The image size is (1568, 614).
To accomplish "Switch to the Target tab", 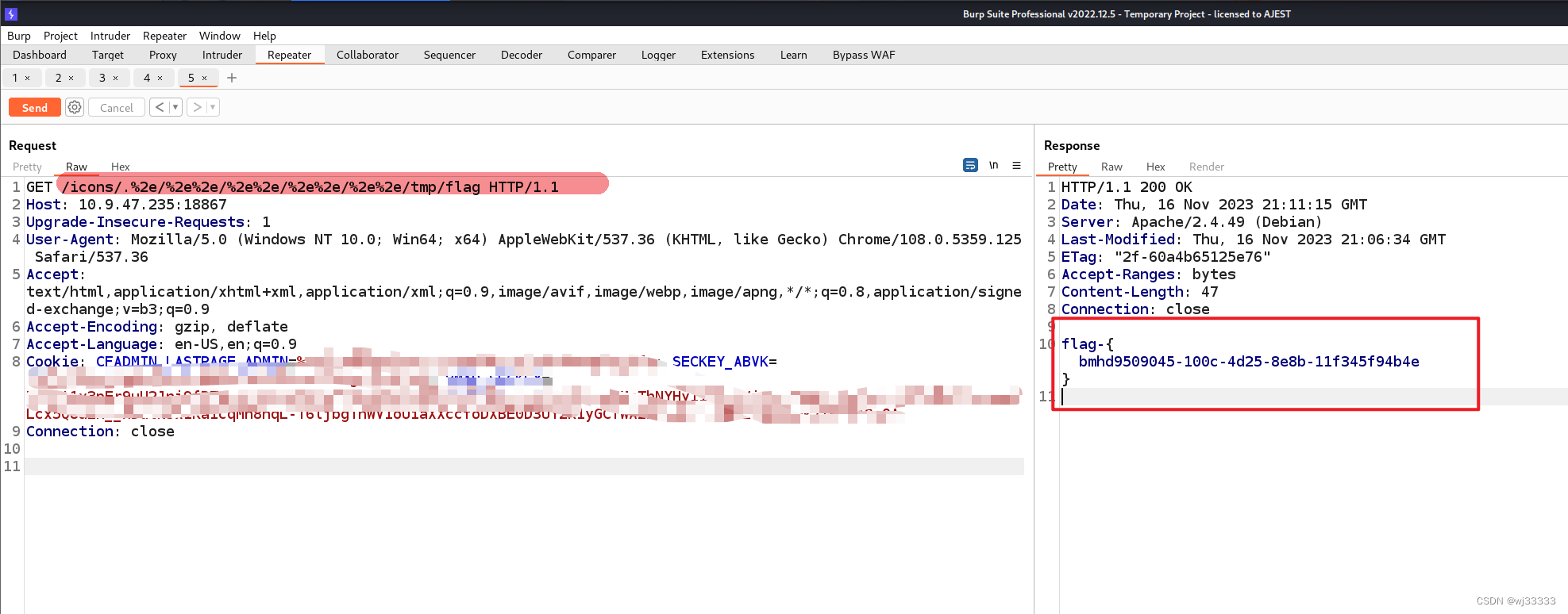I will [x=108, y=55].
